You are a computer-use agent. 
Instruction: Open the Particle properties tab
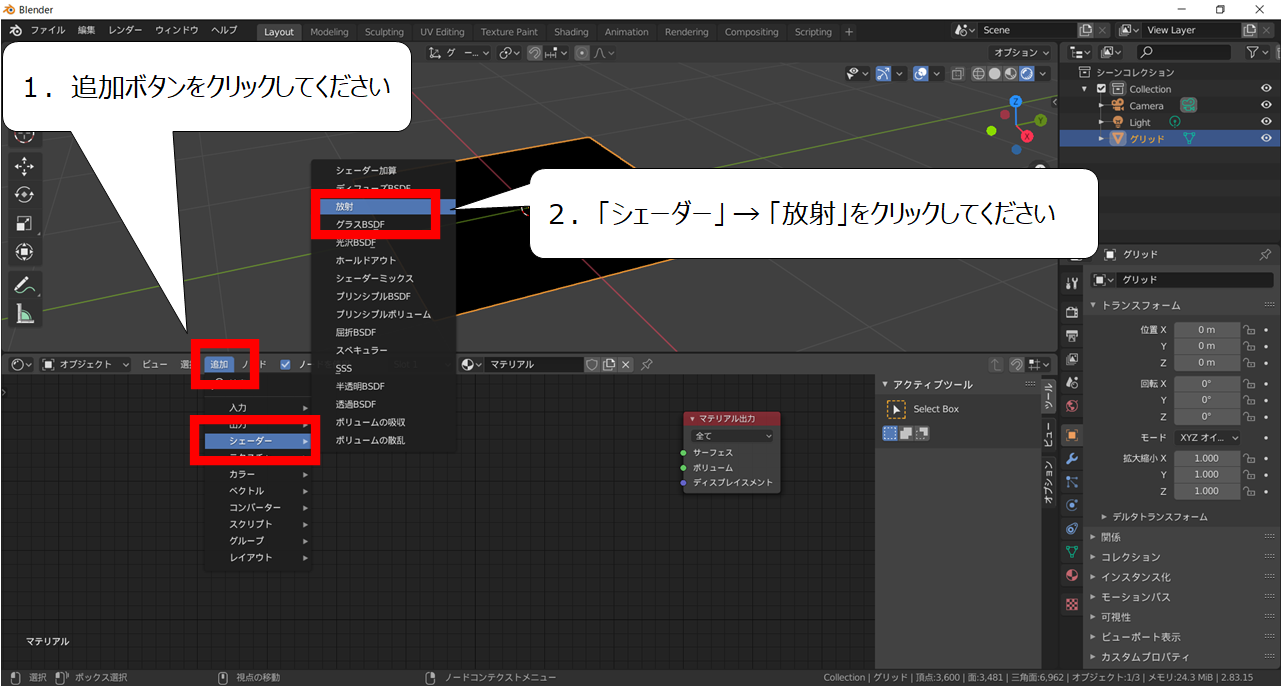pos(1071,482)
